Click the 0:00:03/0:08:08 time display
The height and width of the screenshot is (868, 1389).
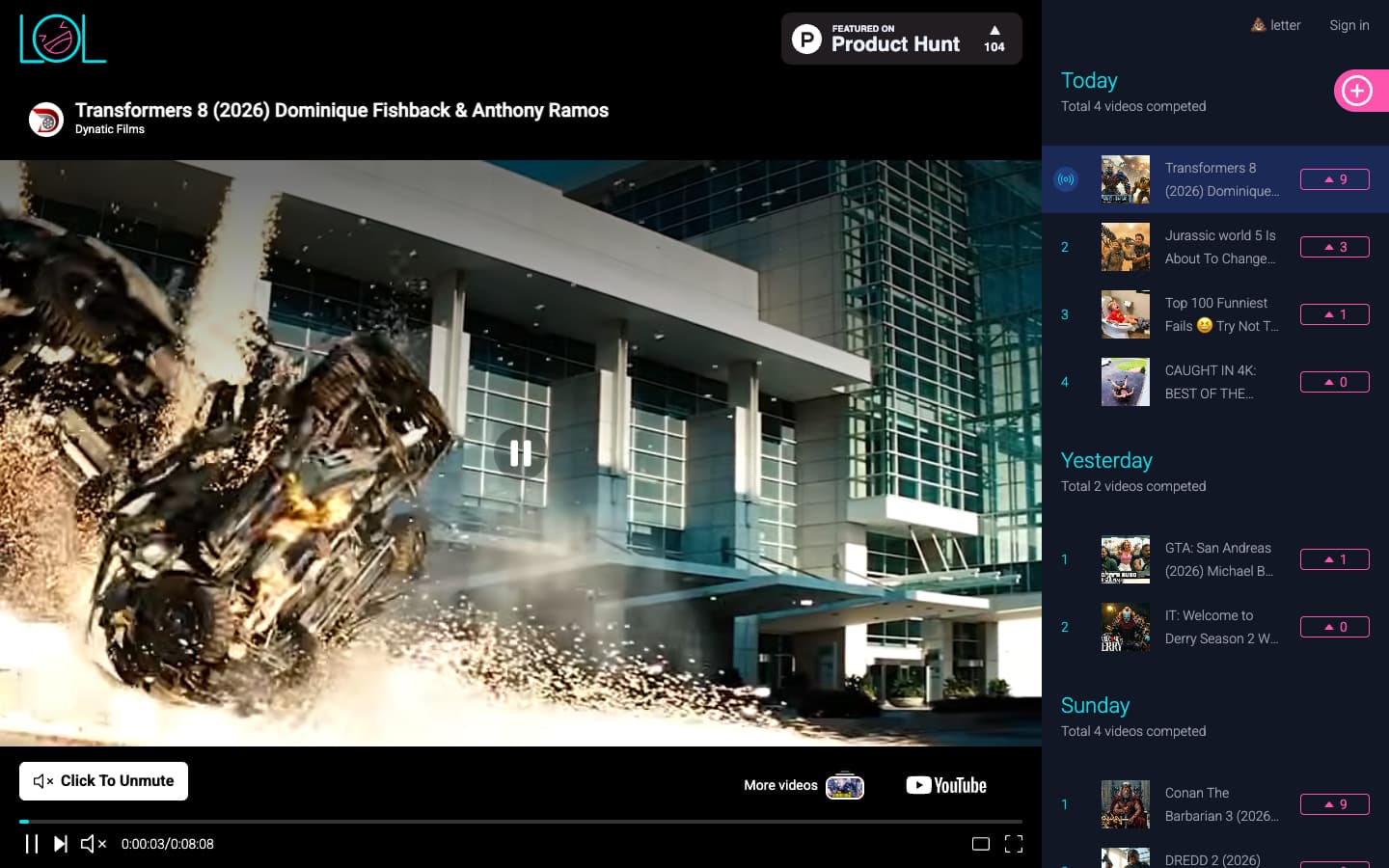click(x=168, y=844)
